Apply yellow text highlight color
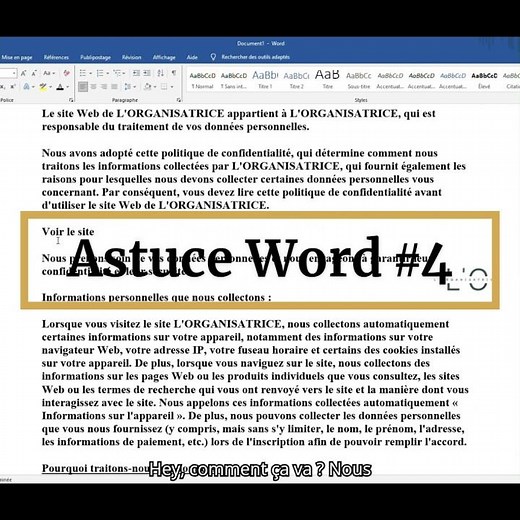 [43, 87]
